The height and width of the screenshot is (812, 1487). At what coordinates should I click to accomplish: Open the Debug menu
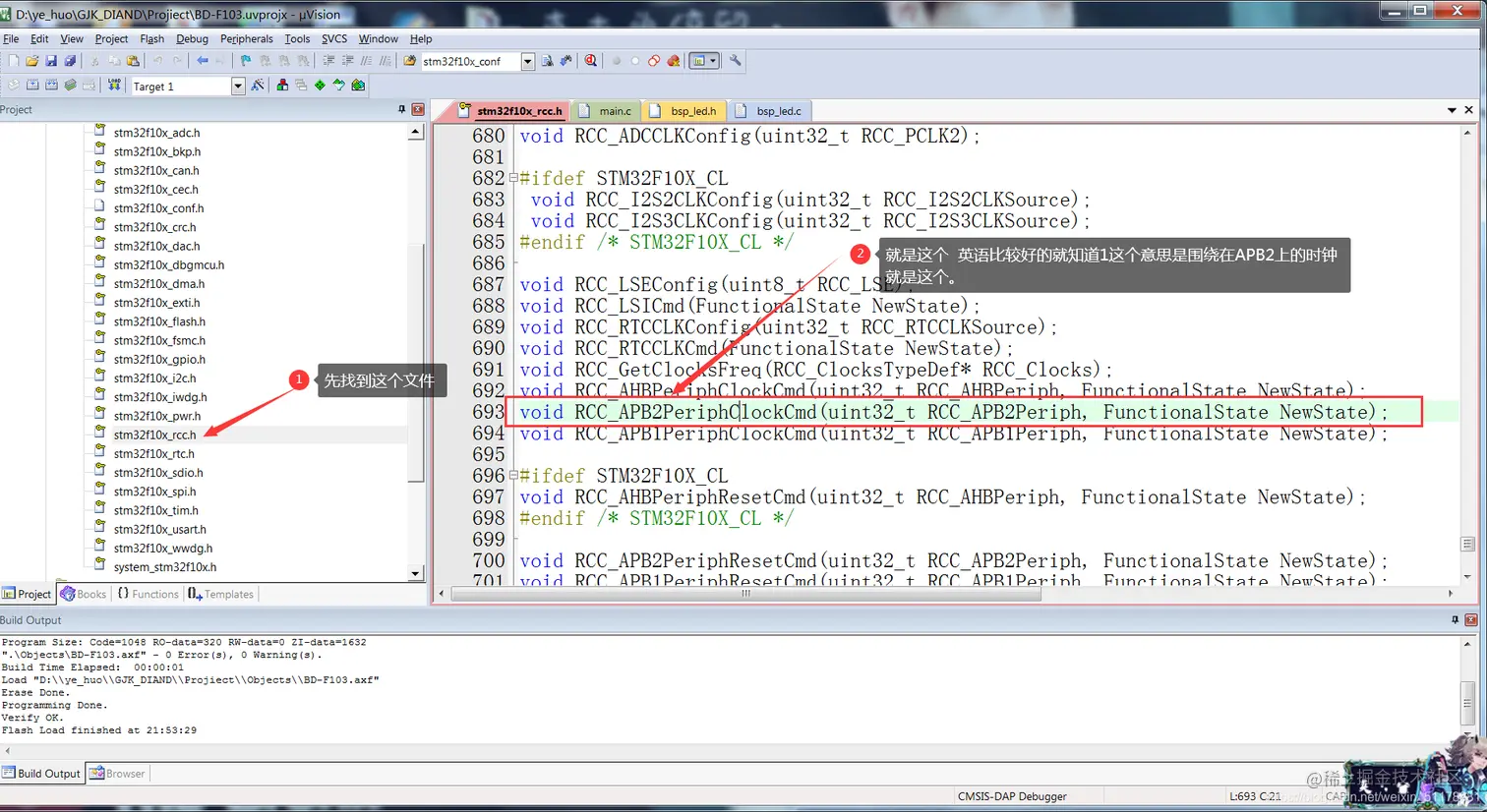[x=192, y=39]
